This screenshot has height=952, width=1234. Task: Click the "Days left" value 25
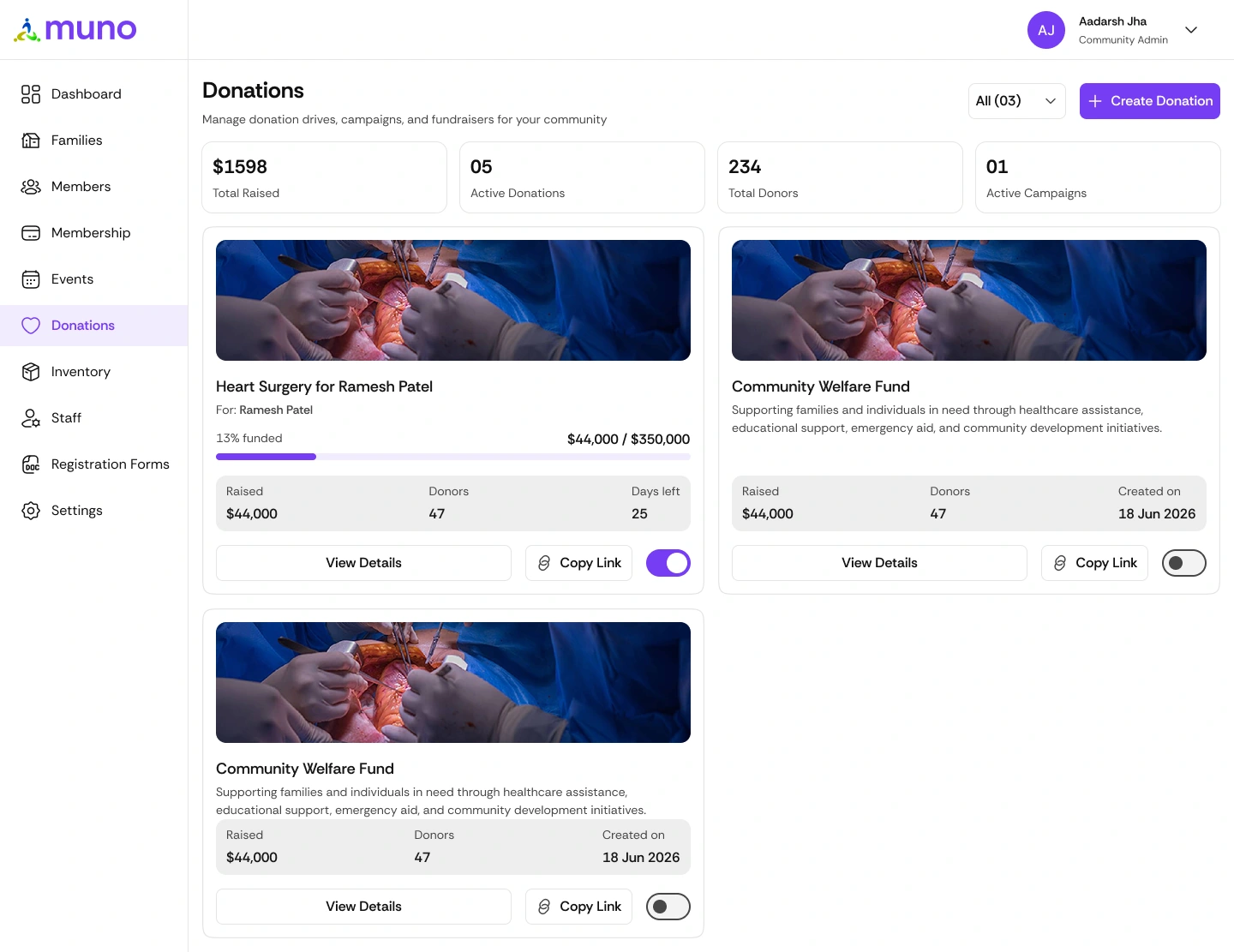pos(639,514)
